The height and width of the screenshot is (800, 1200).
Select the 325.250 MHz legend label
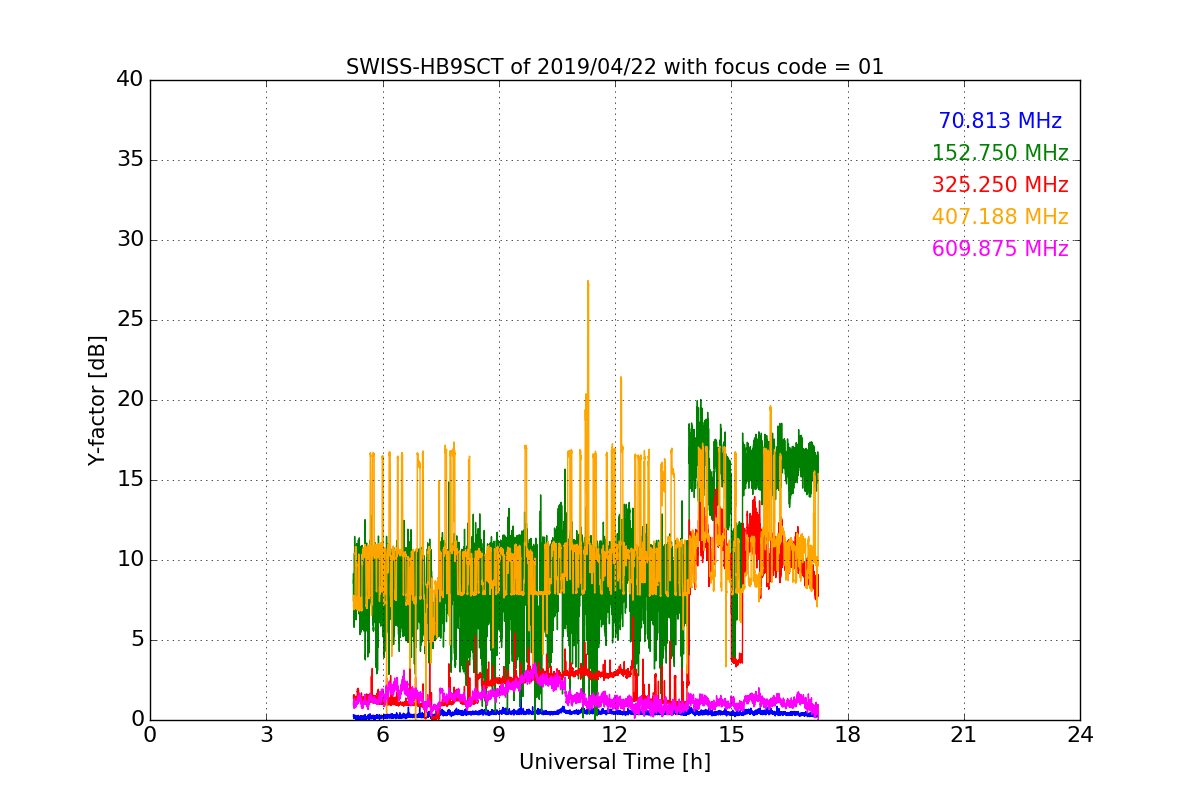pos(1000,185)
